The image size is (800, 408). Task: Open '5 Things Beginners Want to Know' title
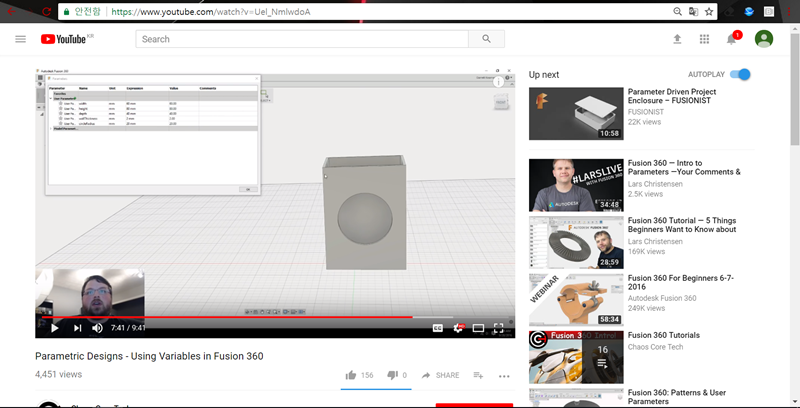(x=682, y=225)
